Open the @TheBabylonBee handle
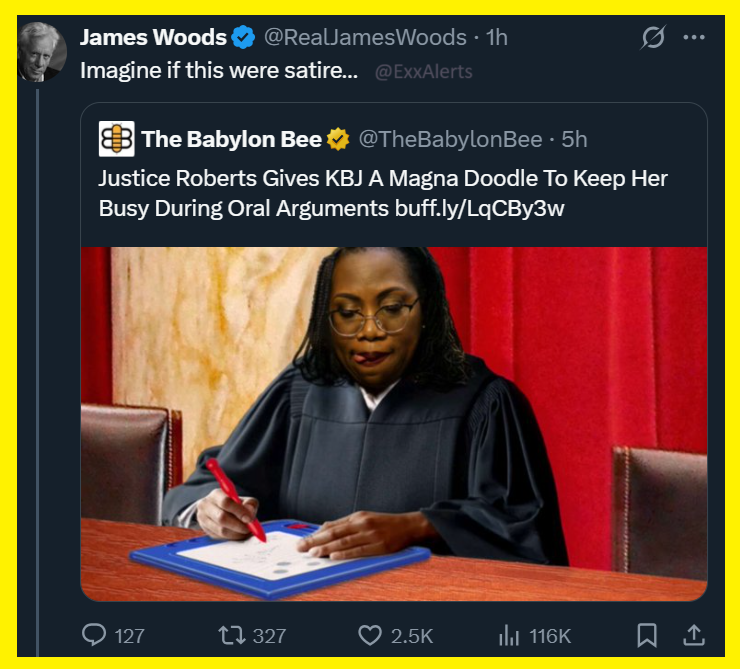740x669 pixels. coord(451,140)
